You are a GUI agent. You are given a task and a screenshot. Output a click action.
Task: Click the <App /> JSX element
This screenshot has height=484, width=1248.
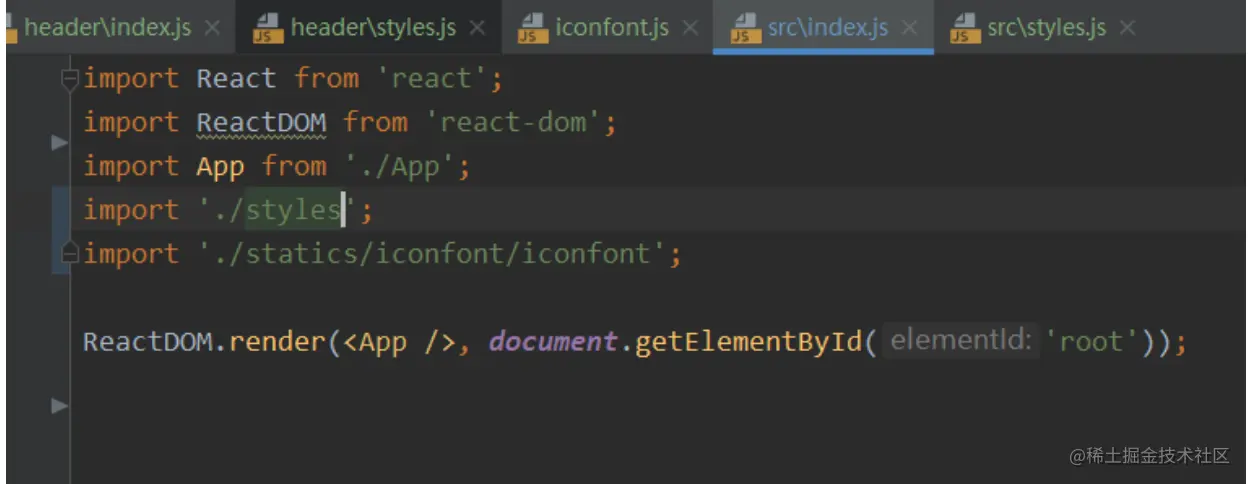(x=400, y=342)
